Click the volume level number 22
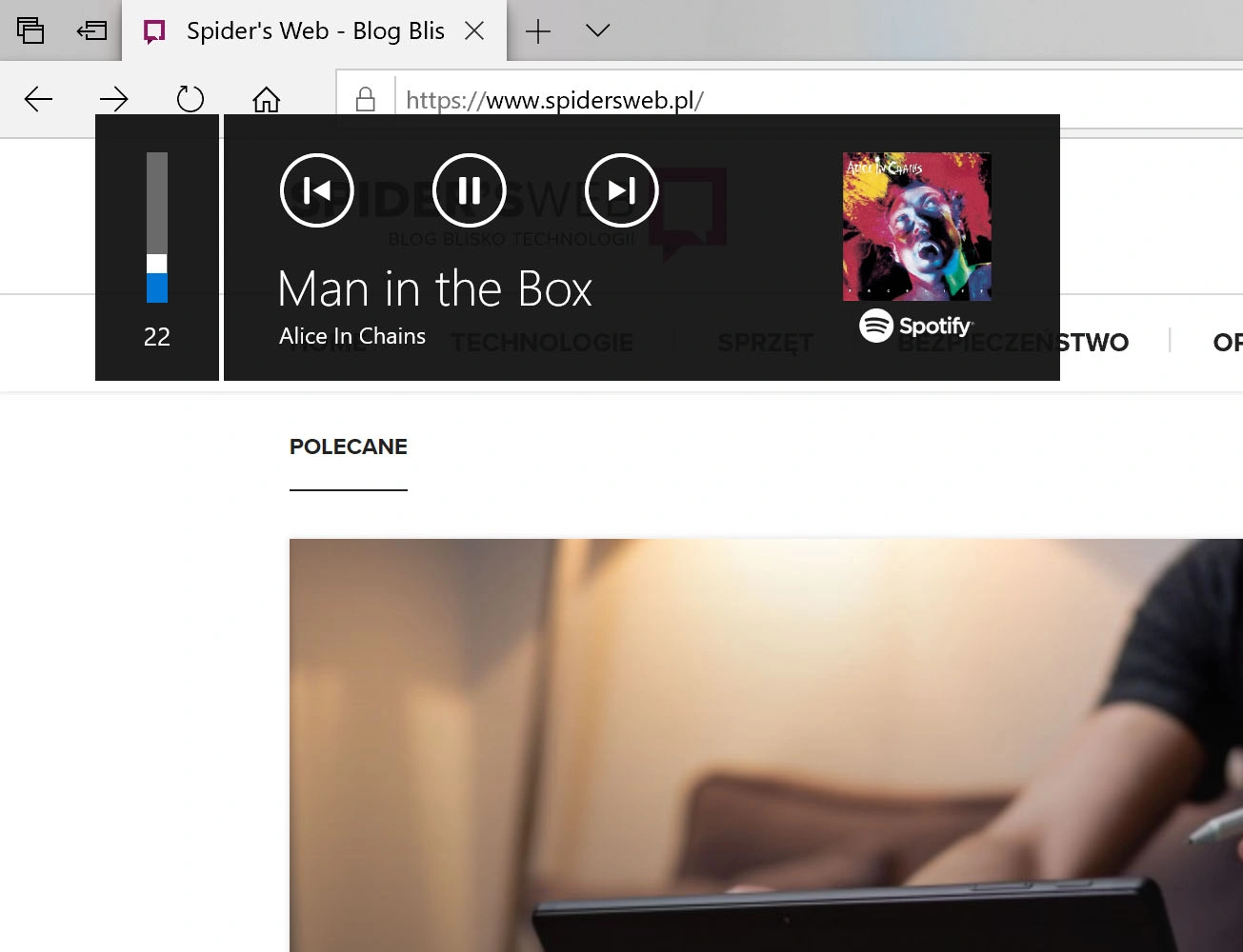The image size is (1243, 952). click(157, 337)
